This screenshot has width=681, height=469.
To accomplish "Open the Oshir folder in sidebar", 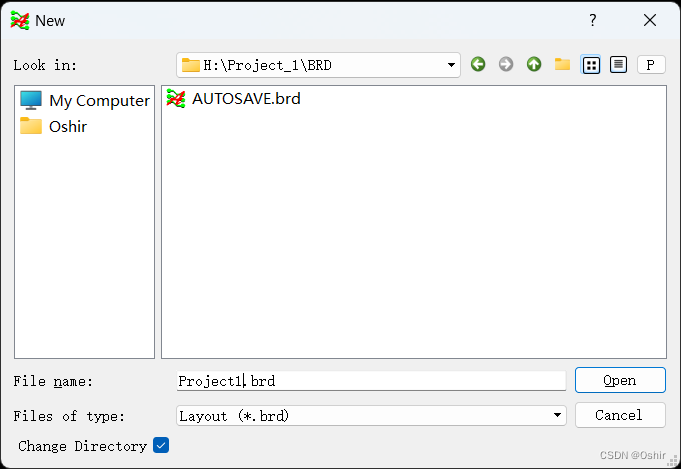I will pos(67,126).
